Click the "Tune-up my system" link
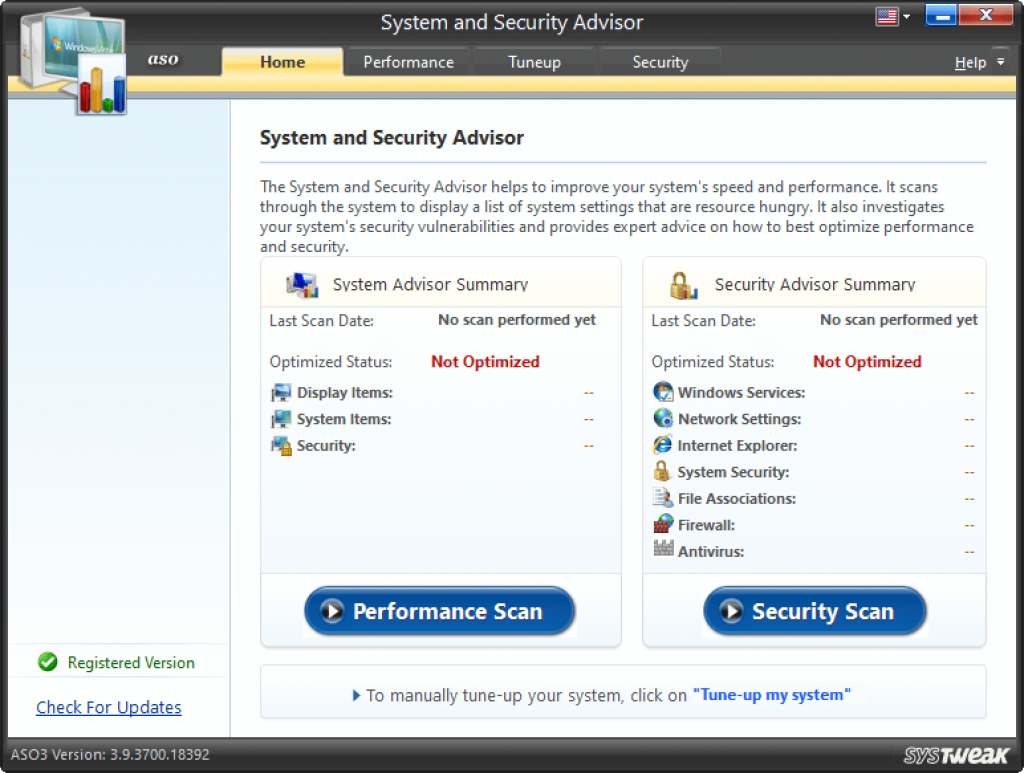 [x=771, y=695]
